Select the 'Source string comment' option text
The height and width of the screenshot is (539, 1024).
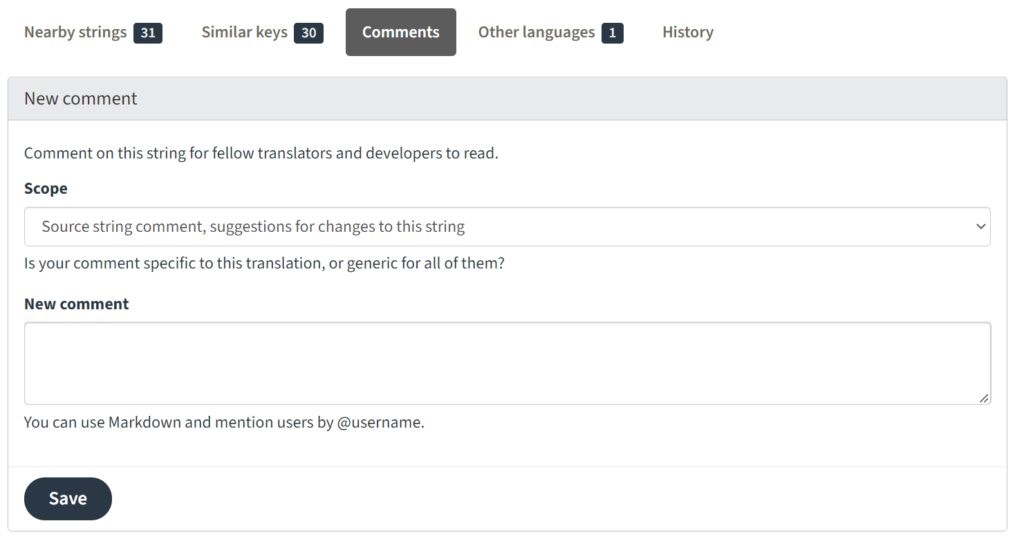point(253,227)
